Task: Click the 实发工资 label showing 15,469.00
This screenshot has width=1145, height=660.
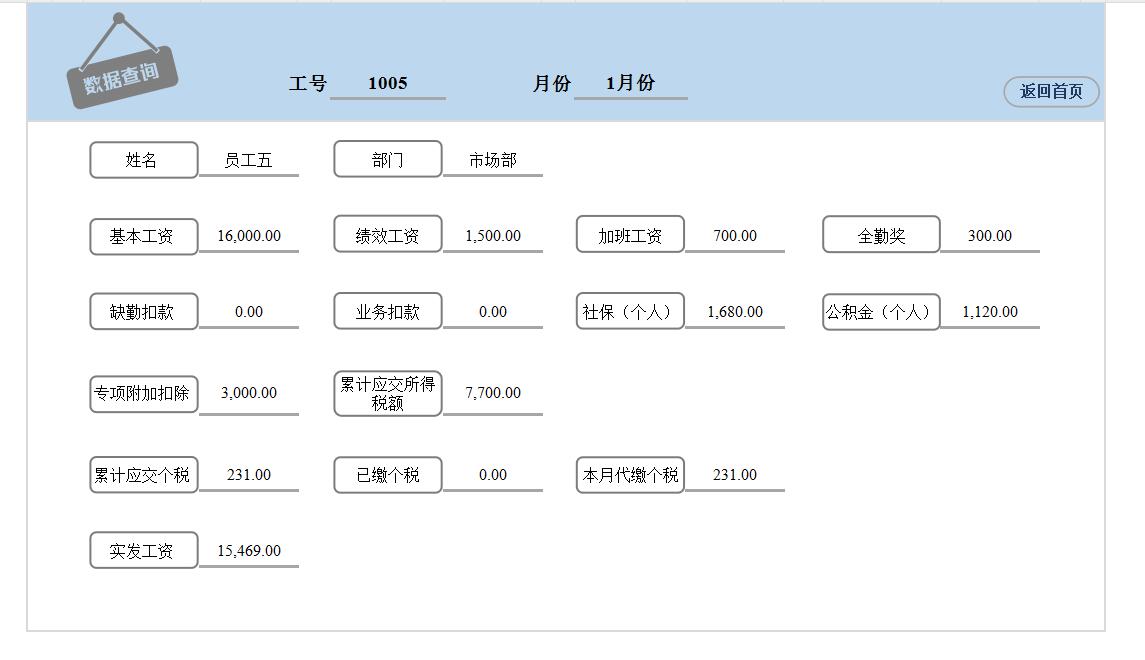Action: click(143, 550)
